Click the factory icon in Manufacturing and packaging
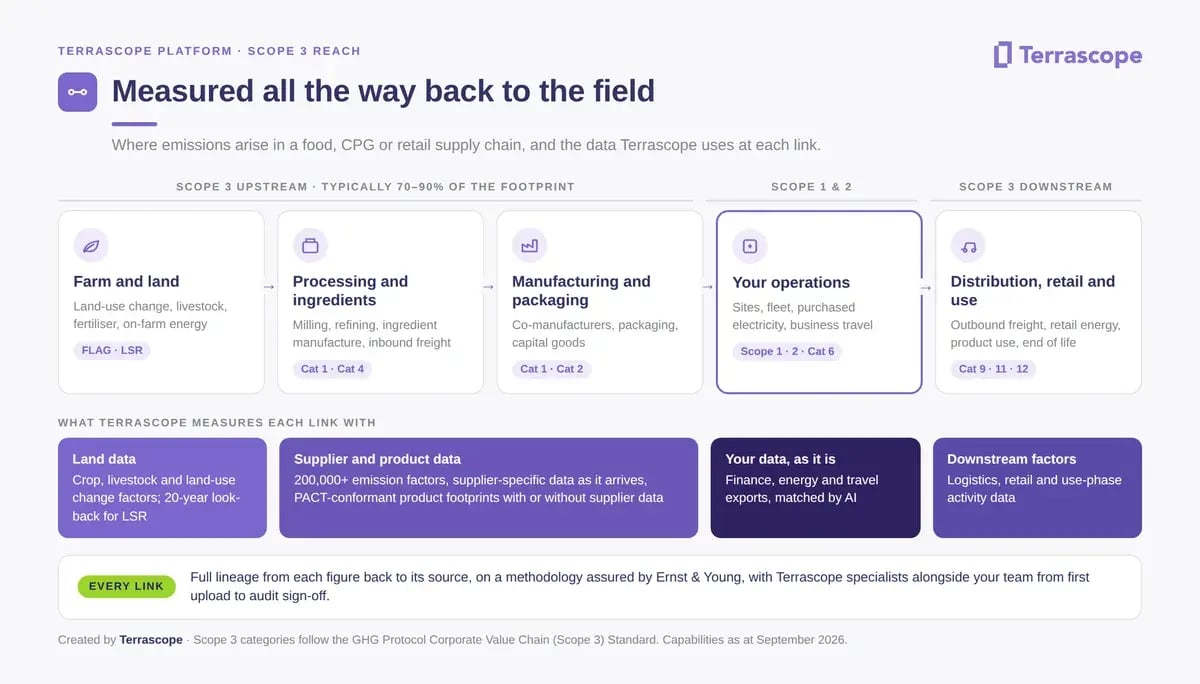Viewport: 1200px width, 684px height. coord(529,245)
